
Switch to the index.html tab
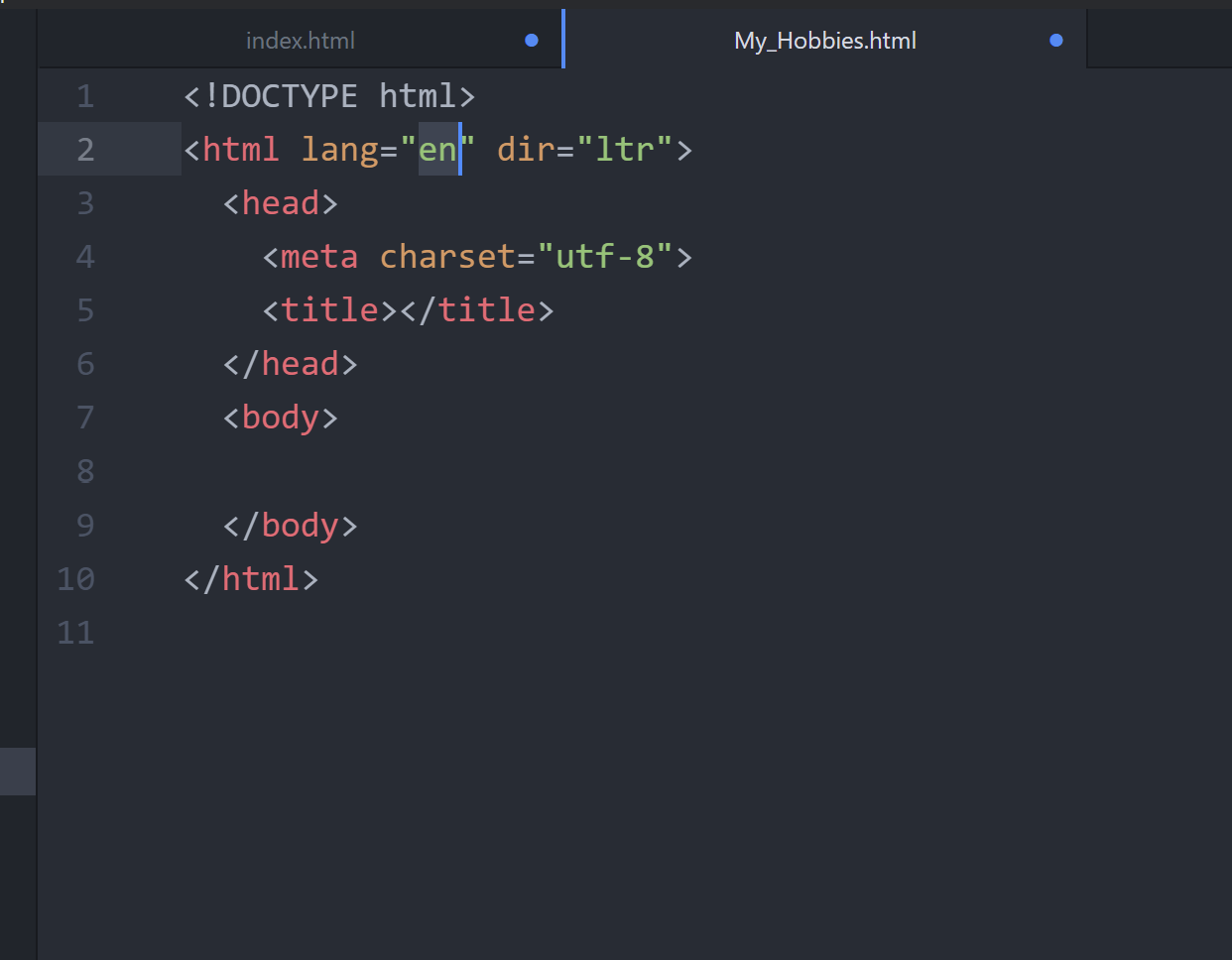point(300,40)
